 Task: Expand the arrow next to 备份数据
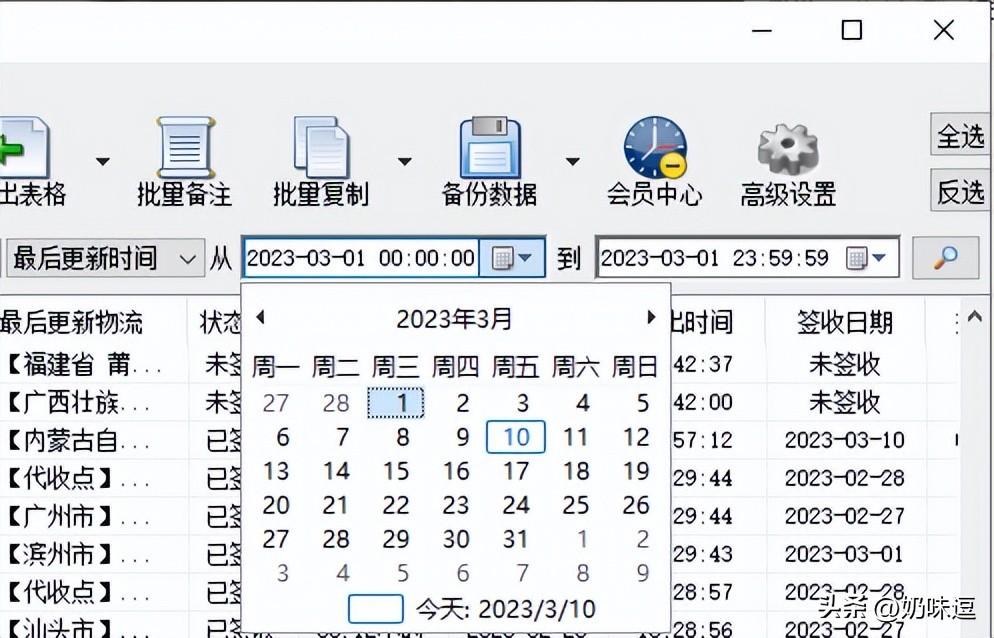point(572,162)
